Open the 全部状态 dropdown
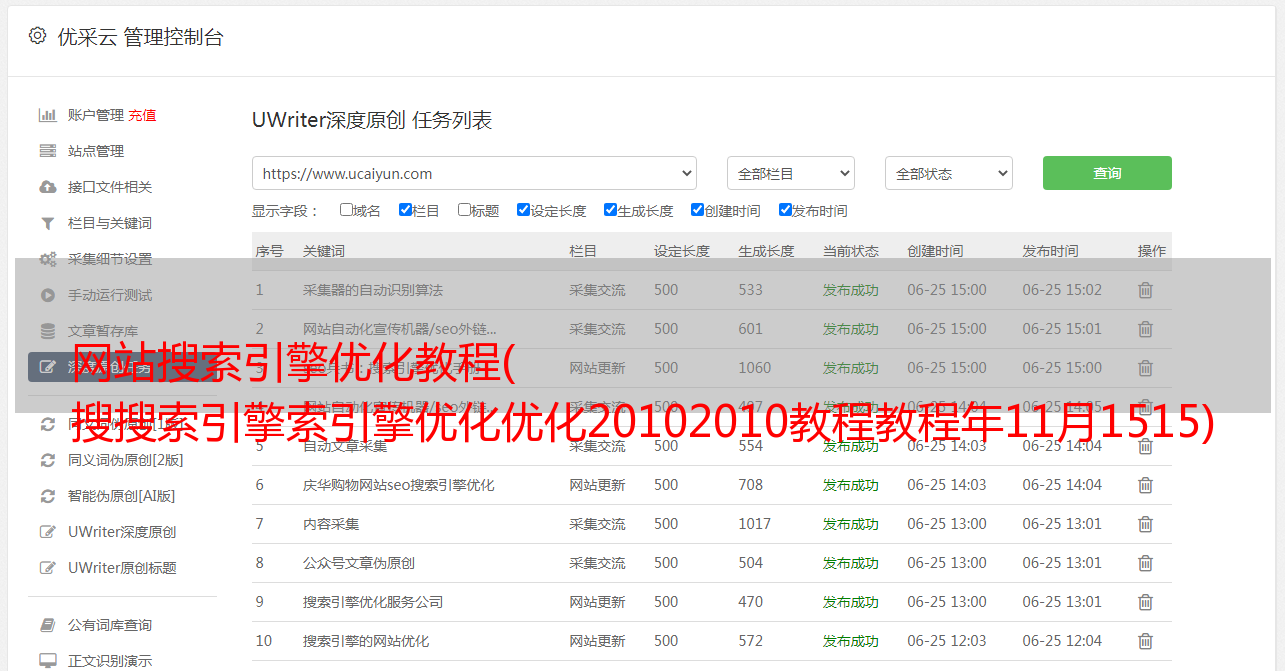 949,173
